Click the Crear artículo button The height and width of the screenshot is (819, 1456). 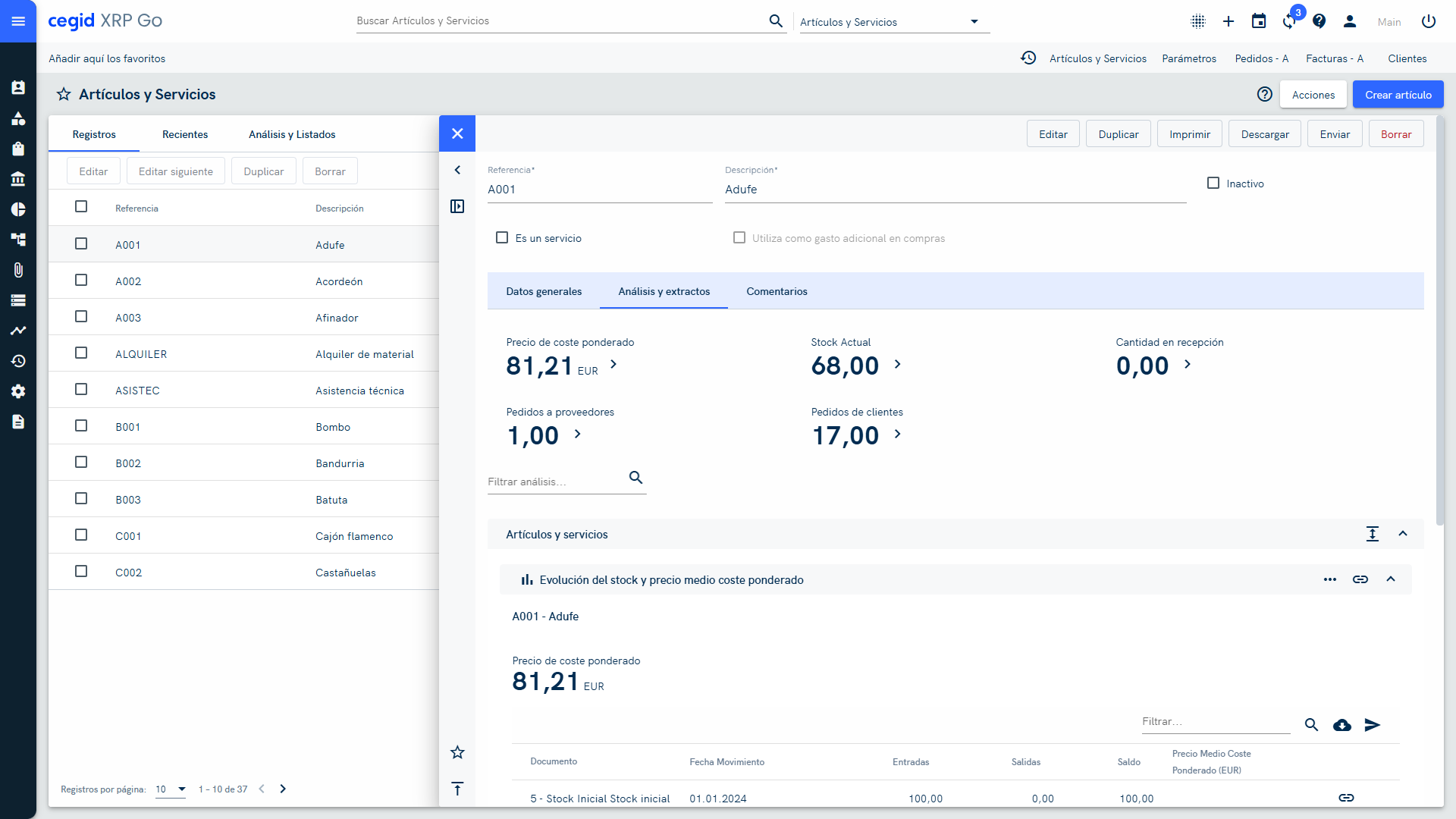[1398, 95]
